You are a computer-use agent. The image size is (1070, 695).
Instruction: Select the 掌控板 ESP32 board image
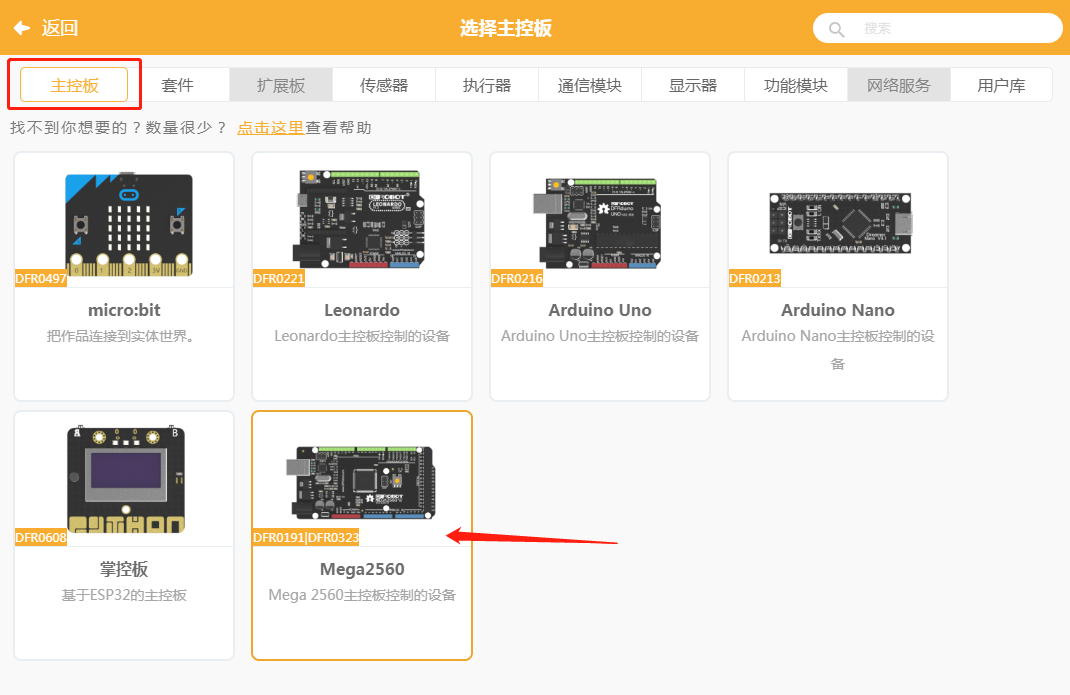[x=126, y=479]
